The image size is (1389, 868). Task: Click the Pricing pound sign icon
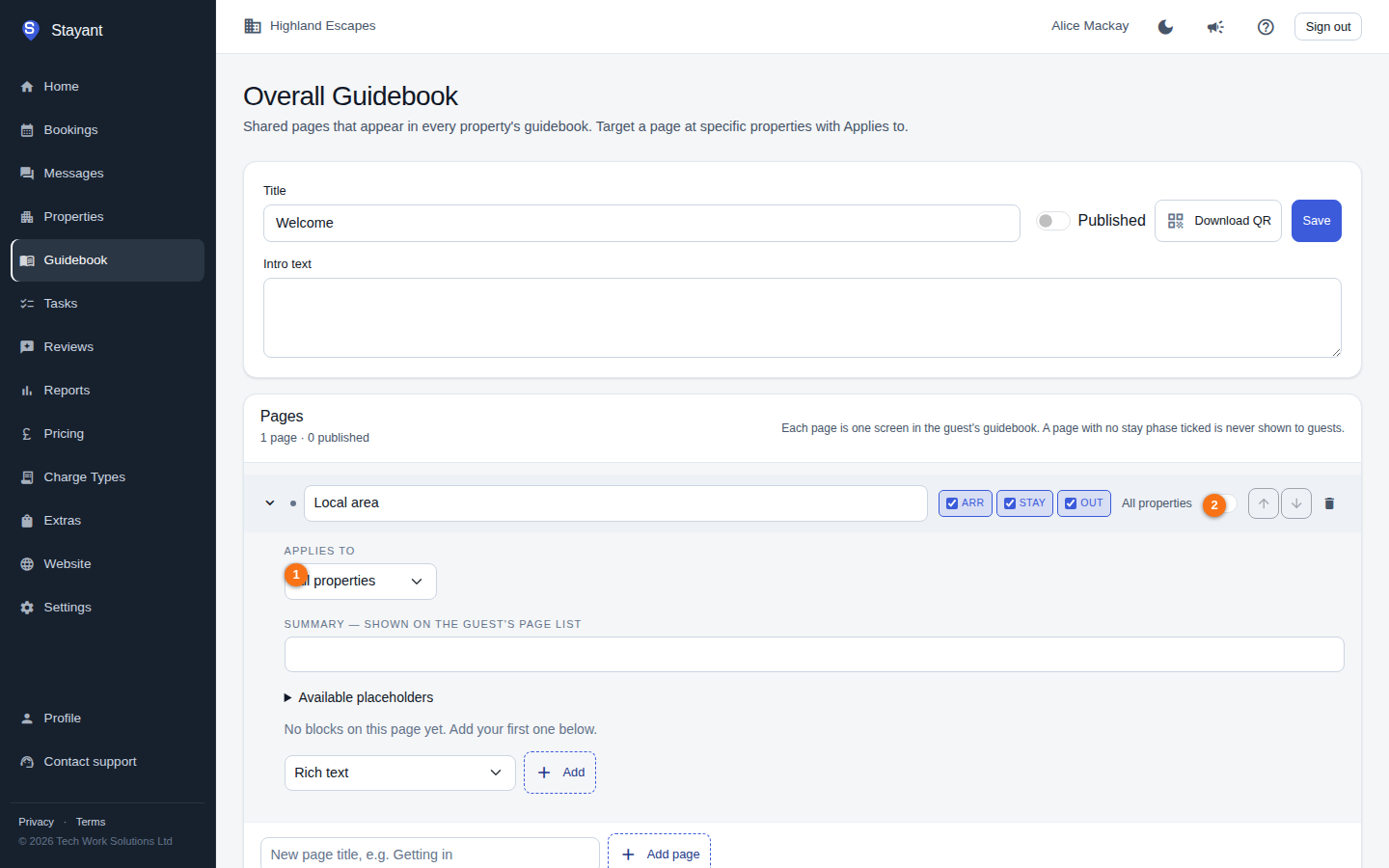click(27, 434)
